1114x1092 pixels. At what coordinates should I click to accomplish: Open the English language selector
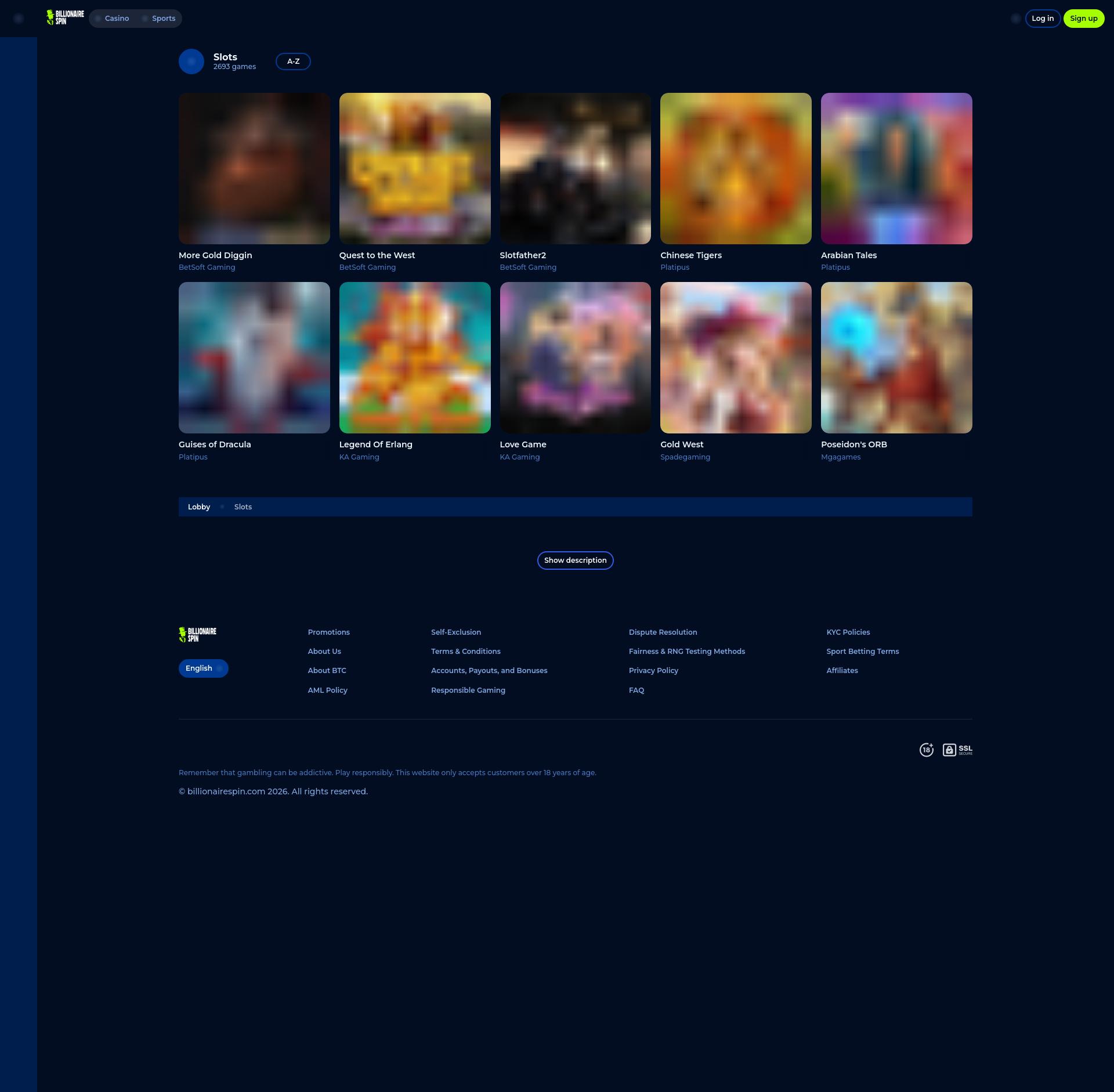click(x=203, y=668)
